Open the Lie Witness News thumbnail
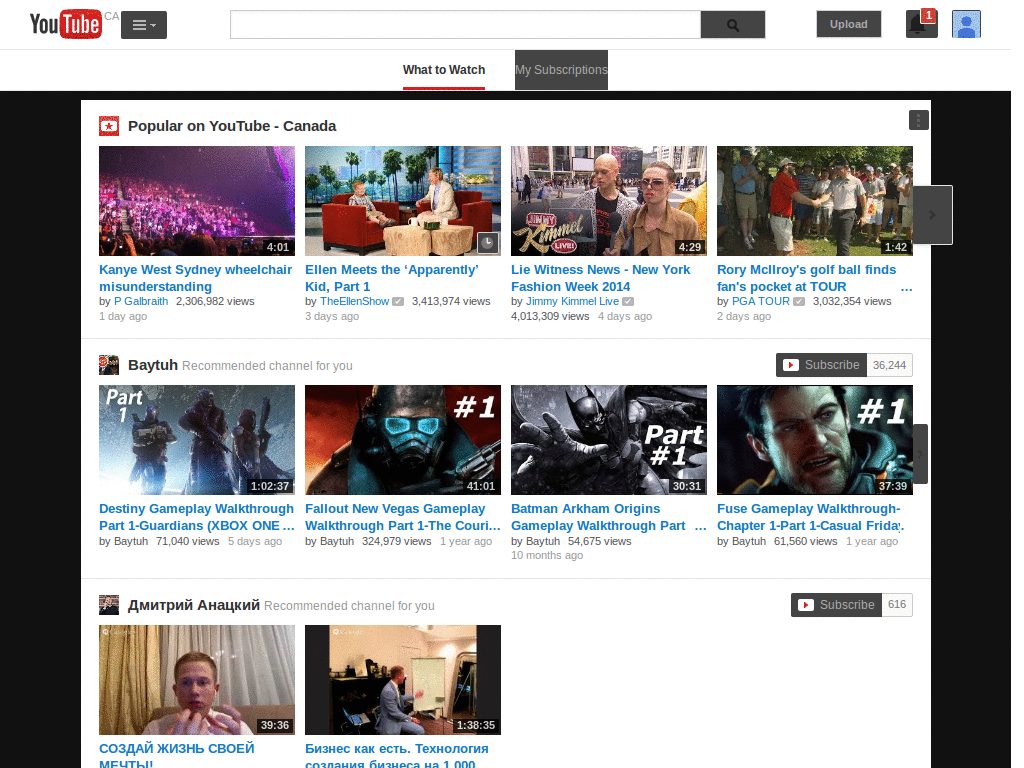Screen dimensions: 1024x768 click(609, 200)
